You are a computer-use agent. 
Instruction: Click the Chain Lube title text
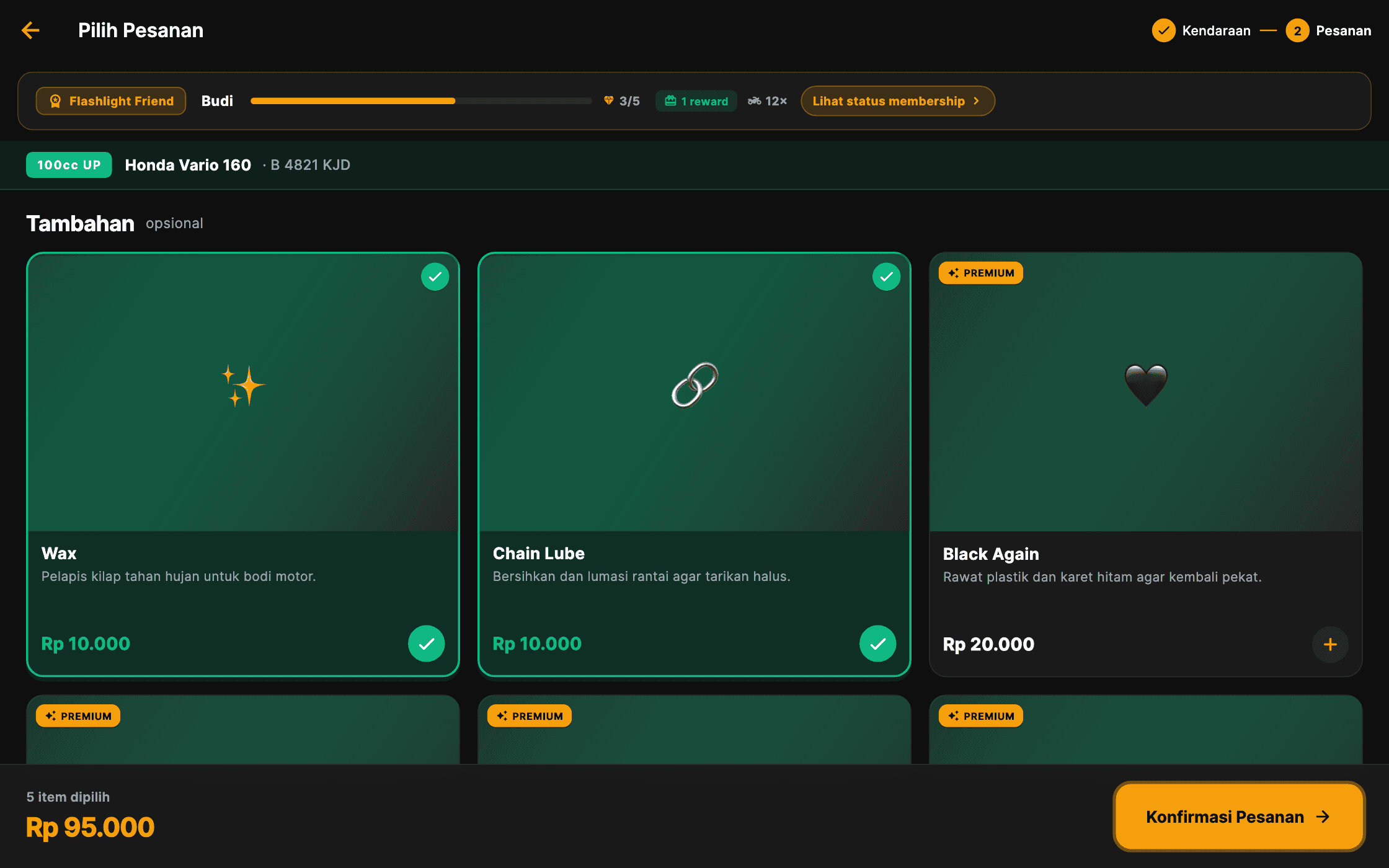click(x=539, y=553)
